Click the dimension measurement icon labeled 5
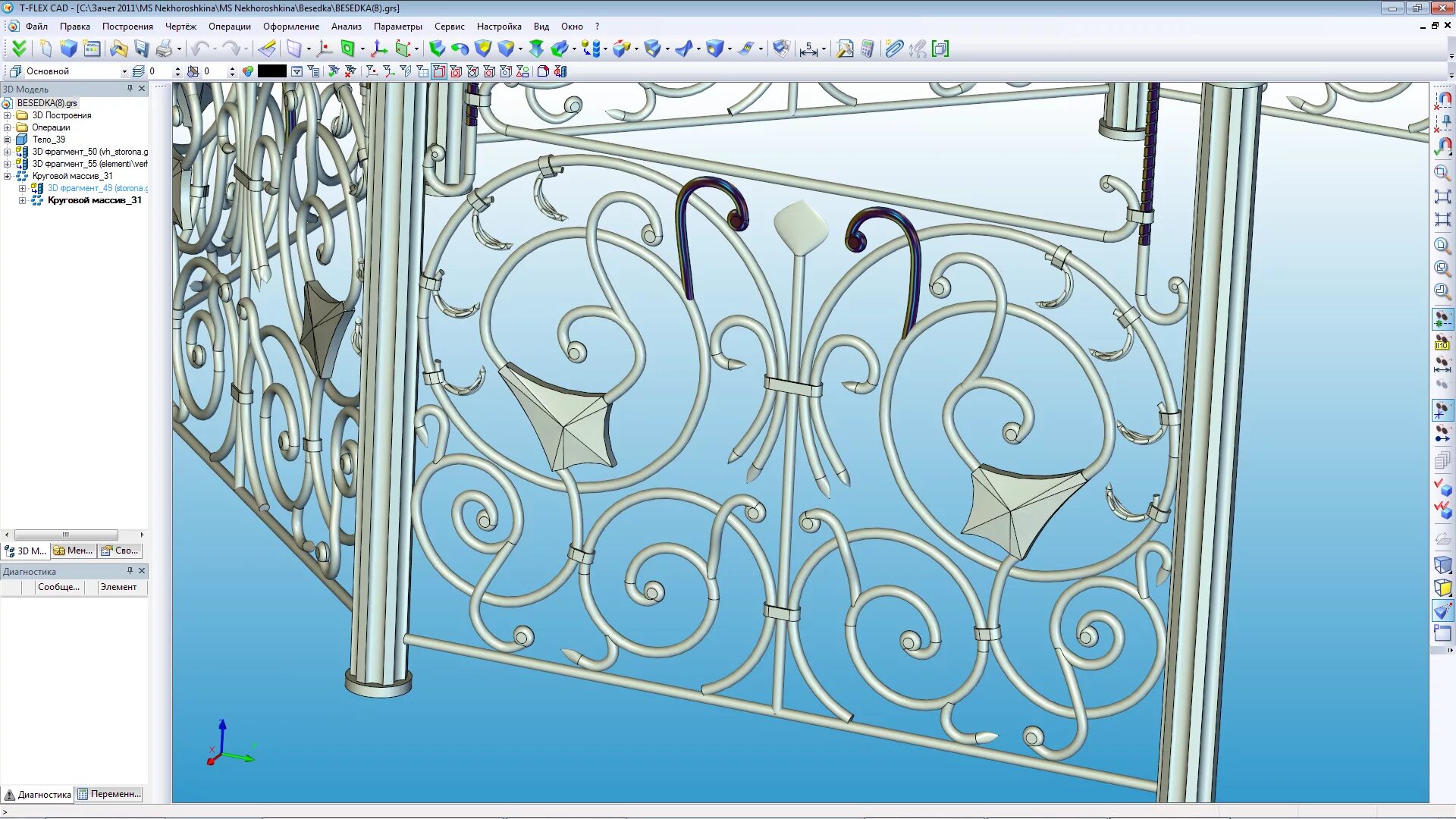 coord(808,49)
